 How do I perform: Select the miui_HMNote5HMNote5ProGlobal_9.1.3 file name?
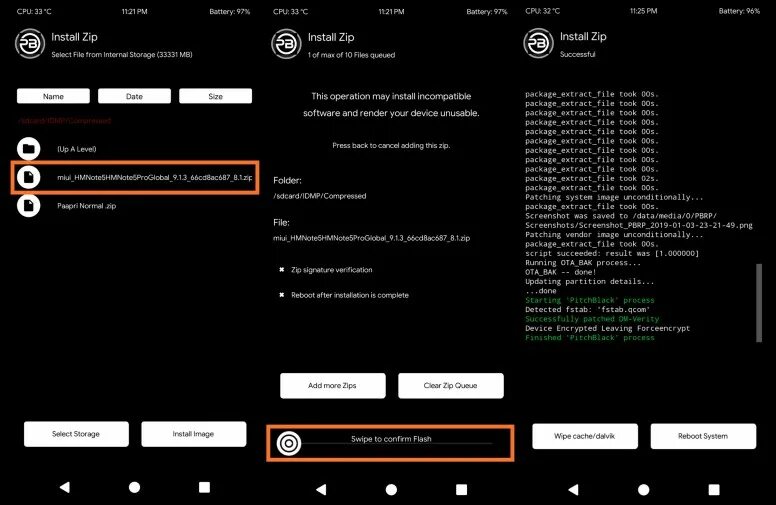point(154,177)
